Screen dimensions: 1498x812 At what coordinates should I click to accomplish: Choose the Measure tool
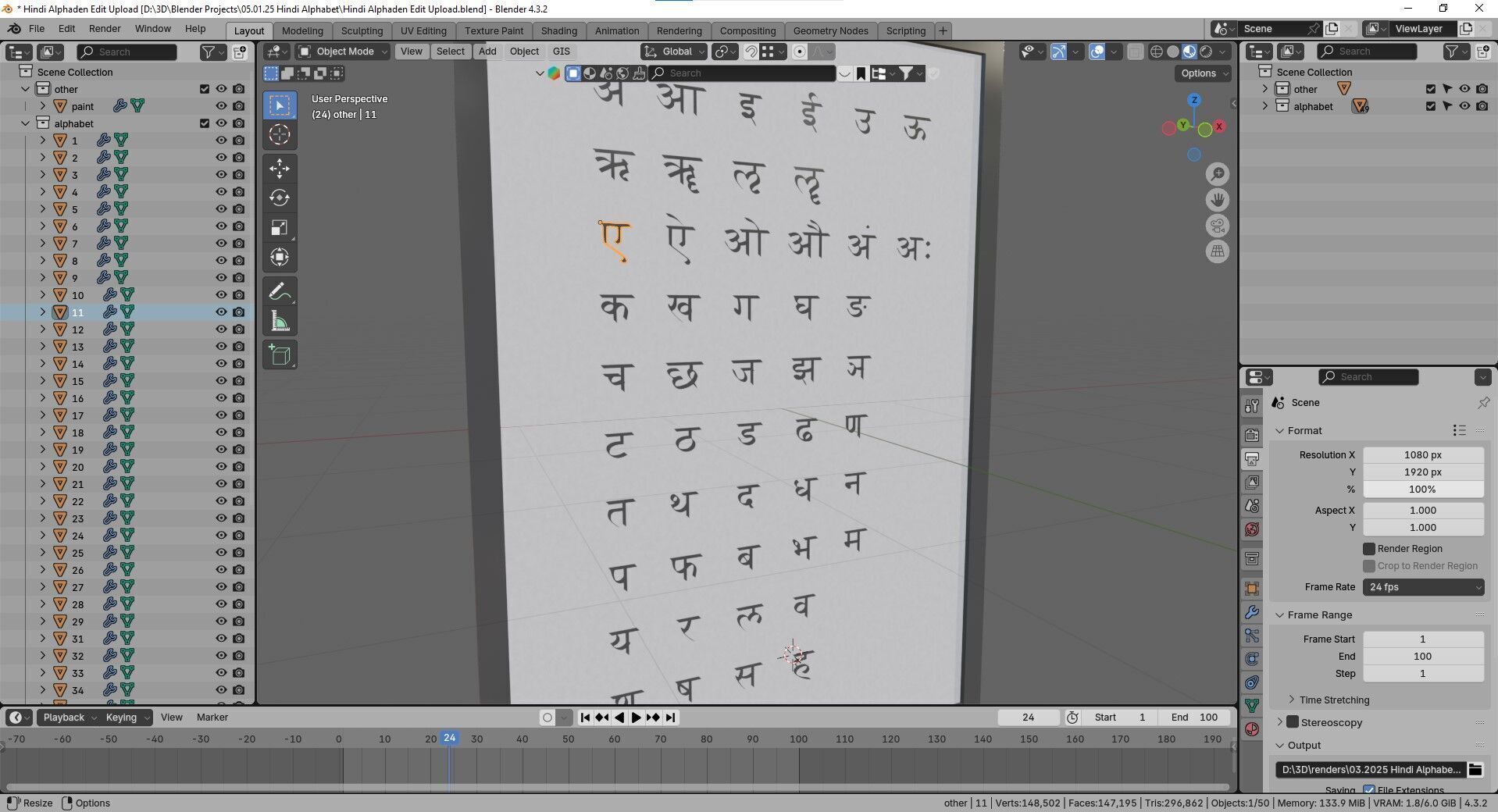pos(280,321)
